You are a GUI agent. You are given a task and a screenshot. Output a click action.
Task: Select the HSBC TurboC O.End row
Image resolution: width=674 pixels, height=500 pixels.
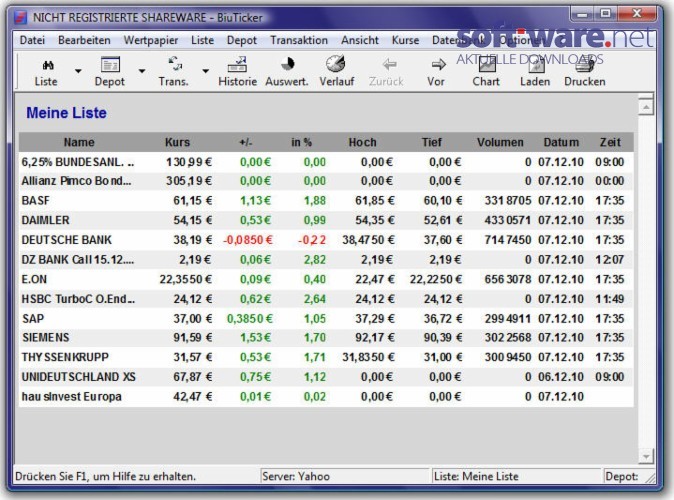pos(326,299)
